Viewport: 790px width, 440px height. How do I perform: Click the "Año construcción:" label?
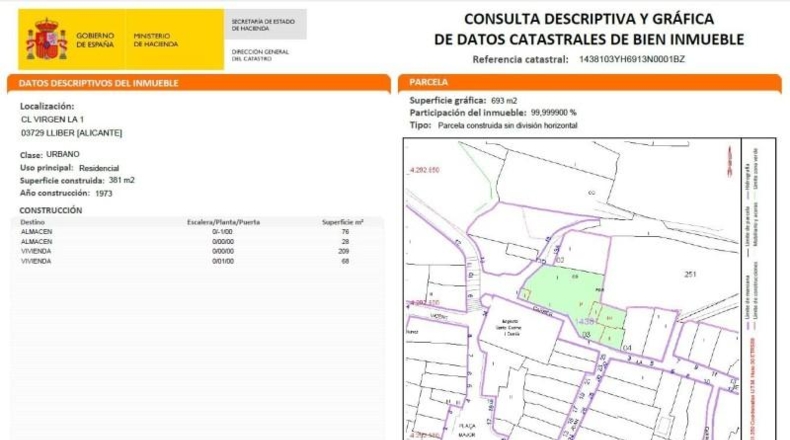pos(54,193)
